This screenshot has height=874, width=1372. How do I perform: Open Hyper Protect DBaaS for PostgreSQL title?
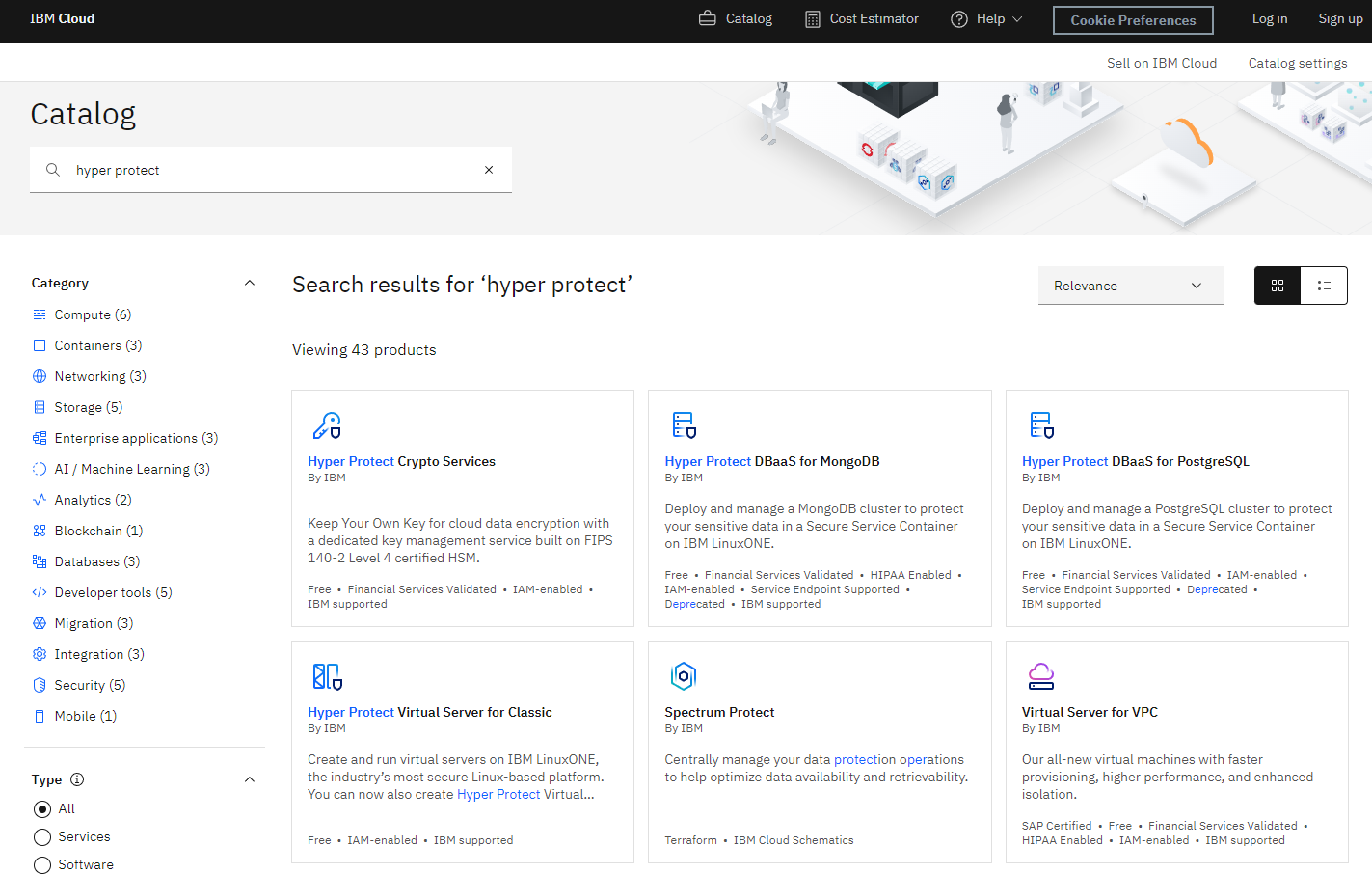tap(1136, 461)
